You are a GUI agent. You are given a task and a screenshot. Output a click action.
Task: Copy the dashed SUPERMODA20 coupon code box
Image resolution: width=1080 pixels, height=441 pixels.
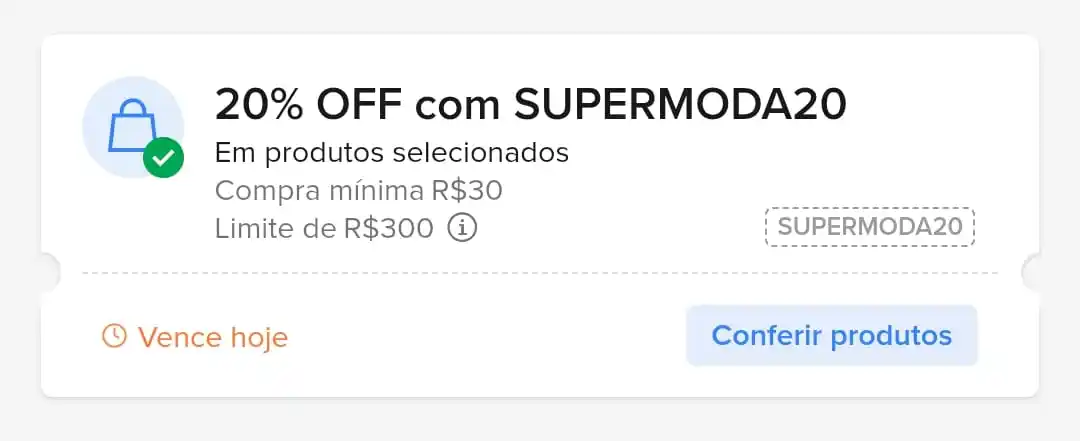pos(869,227)
